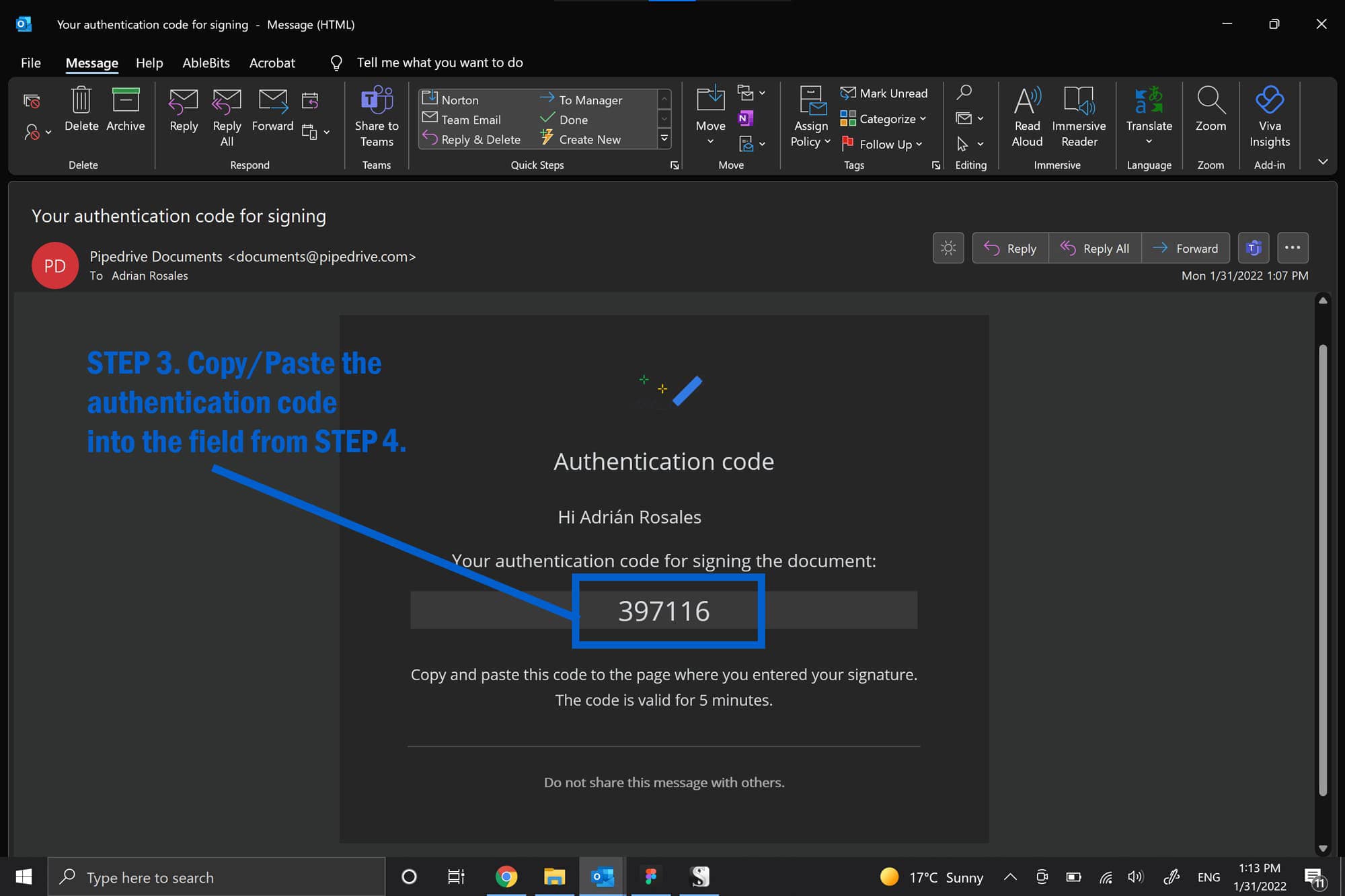
Task: Show hidden tray icons chevron
Action: 1010,877
